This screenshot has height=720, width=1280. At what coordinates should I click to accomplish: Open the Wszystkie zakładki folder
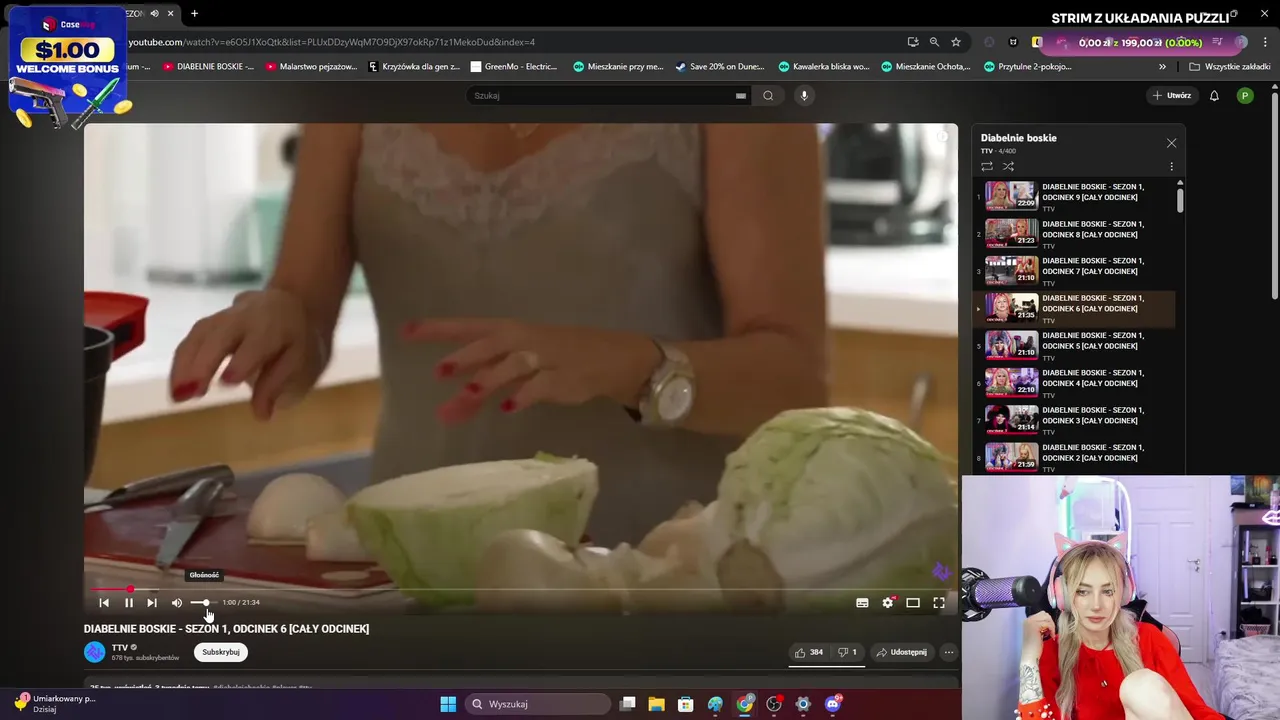click(x=1230, y=67)
